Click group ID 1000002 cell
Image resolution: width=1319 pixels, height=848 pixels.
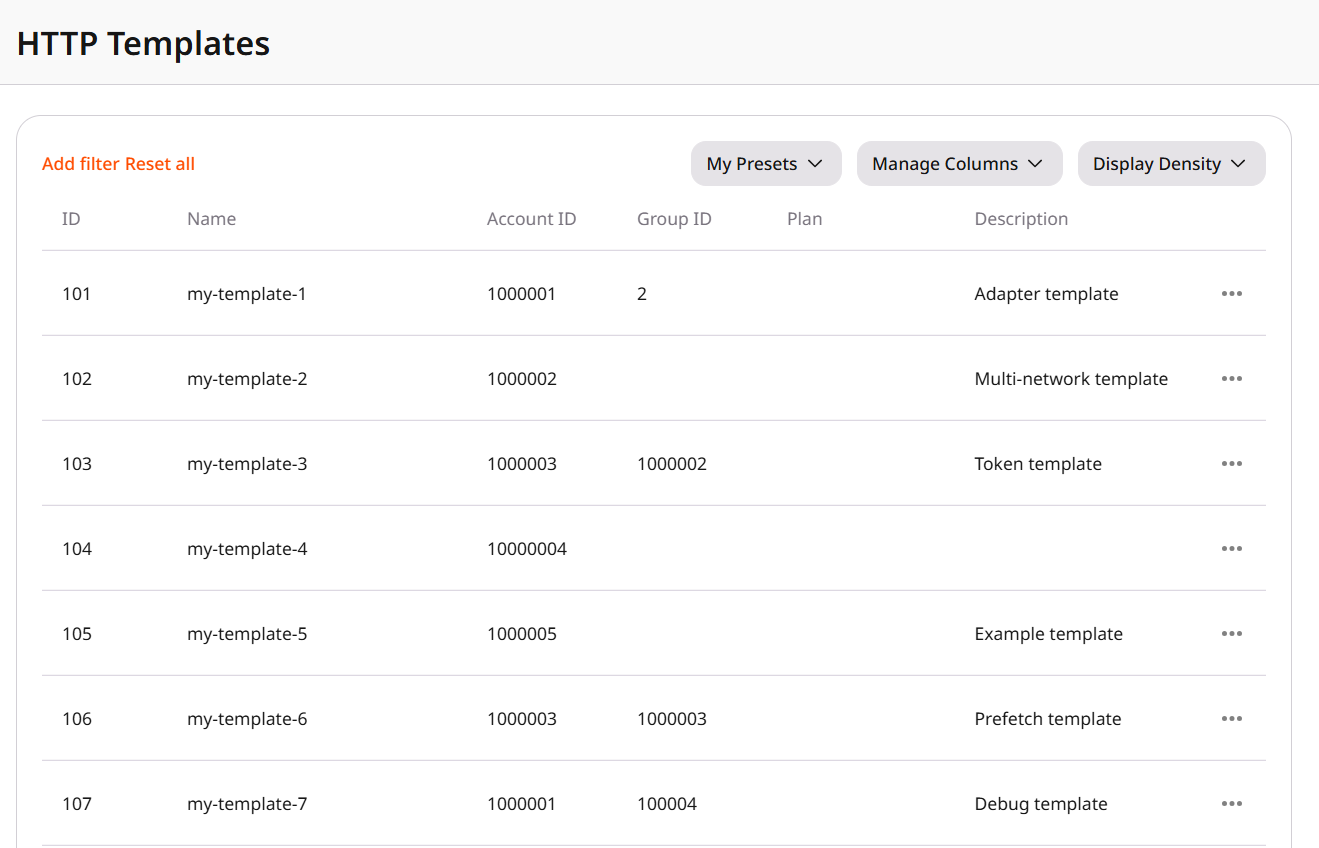click(x=672, y=464)
